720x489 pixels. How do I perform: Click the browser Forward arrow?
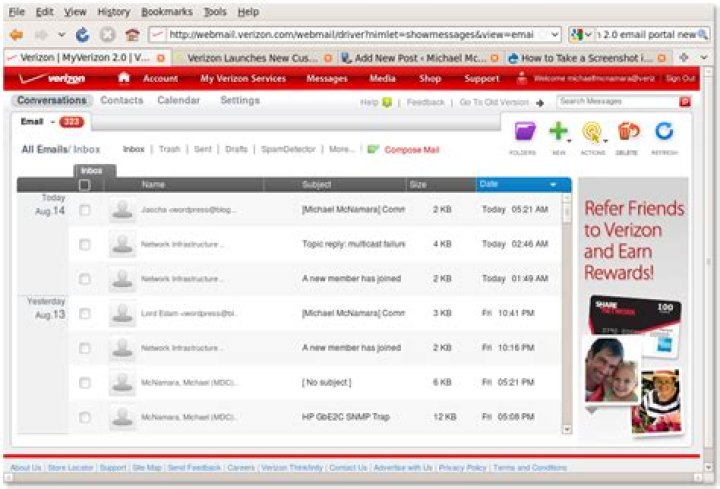(x=41, y=35)
